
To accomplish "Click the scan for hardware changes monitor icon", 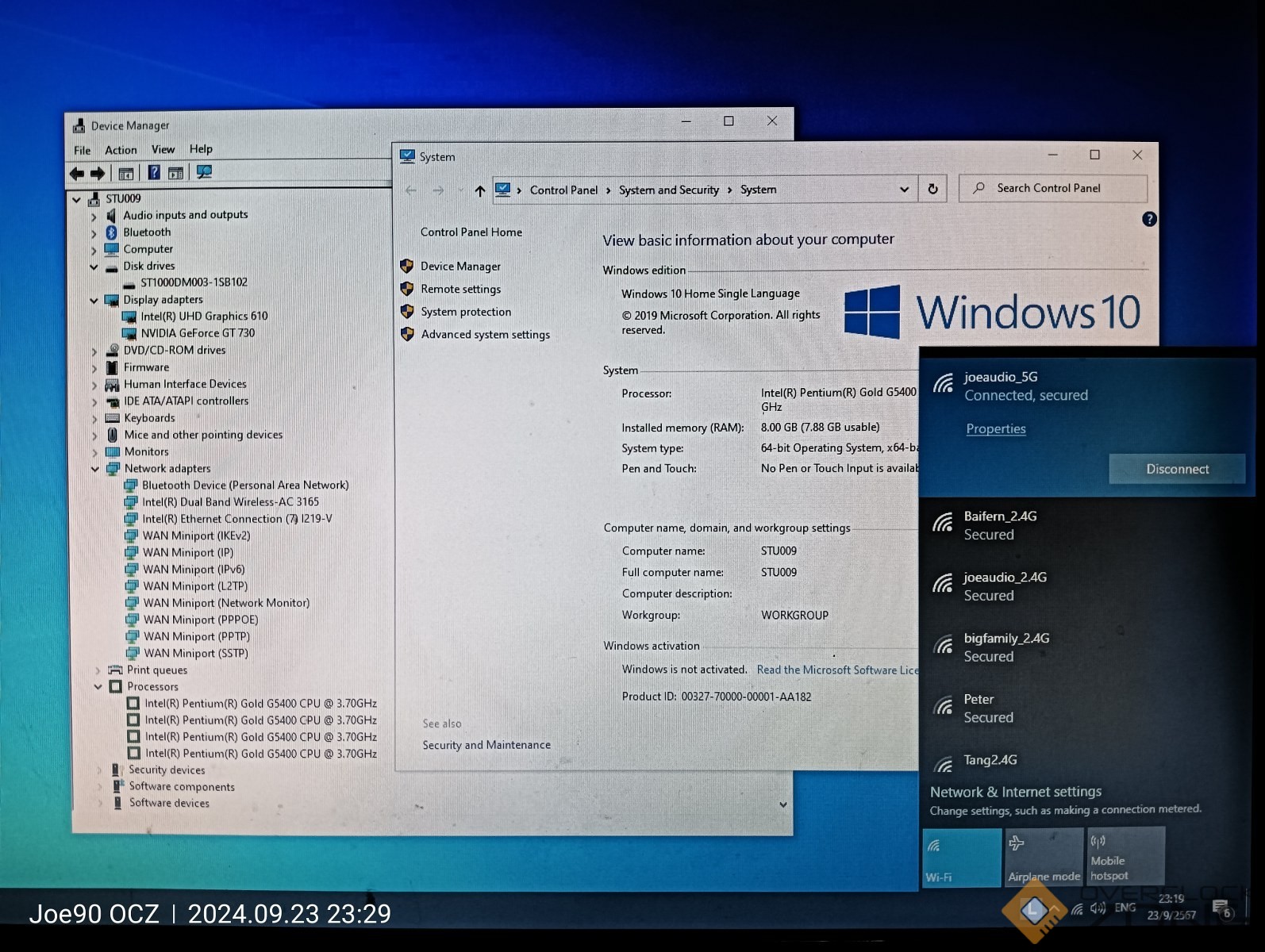I will [204, 172].
